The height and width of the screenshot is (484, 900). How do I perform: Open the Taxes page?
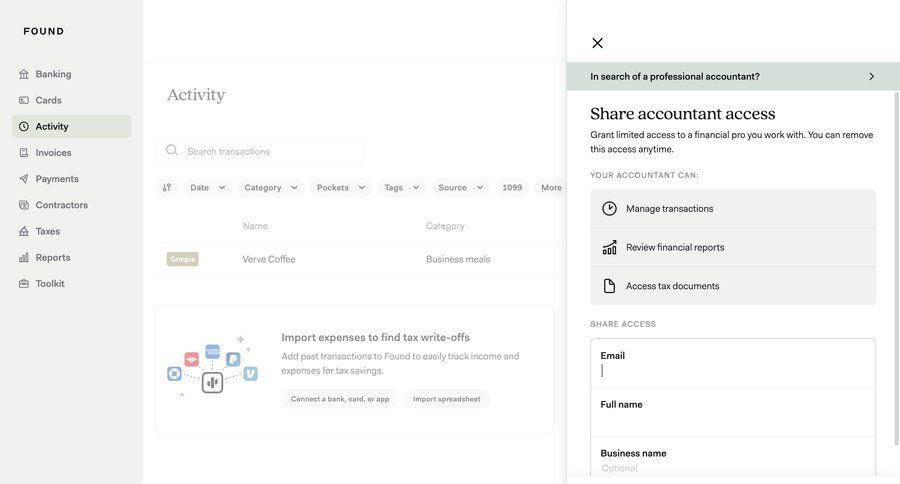pyautogui.click(x=71, y=231)
